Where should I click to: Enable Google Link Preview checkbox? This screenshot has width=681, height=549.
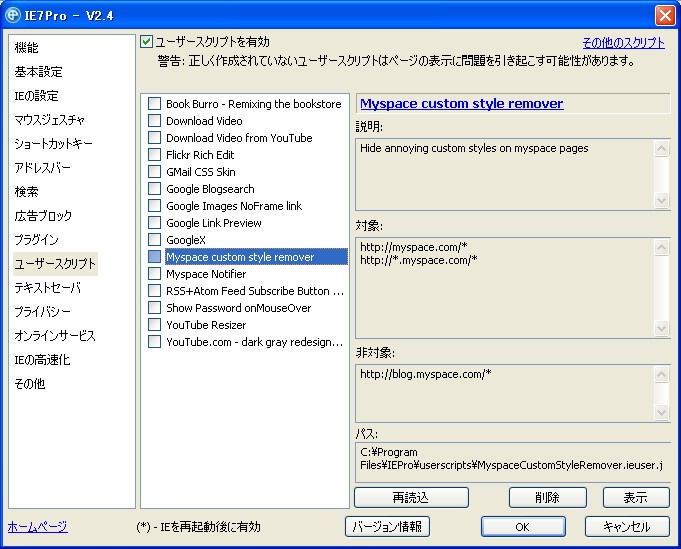click(x=154, y=223)
